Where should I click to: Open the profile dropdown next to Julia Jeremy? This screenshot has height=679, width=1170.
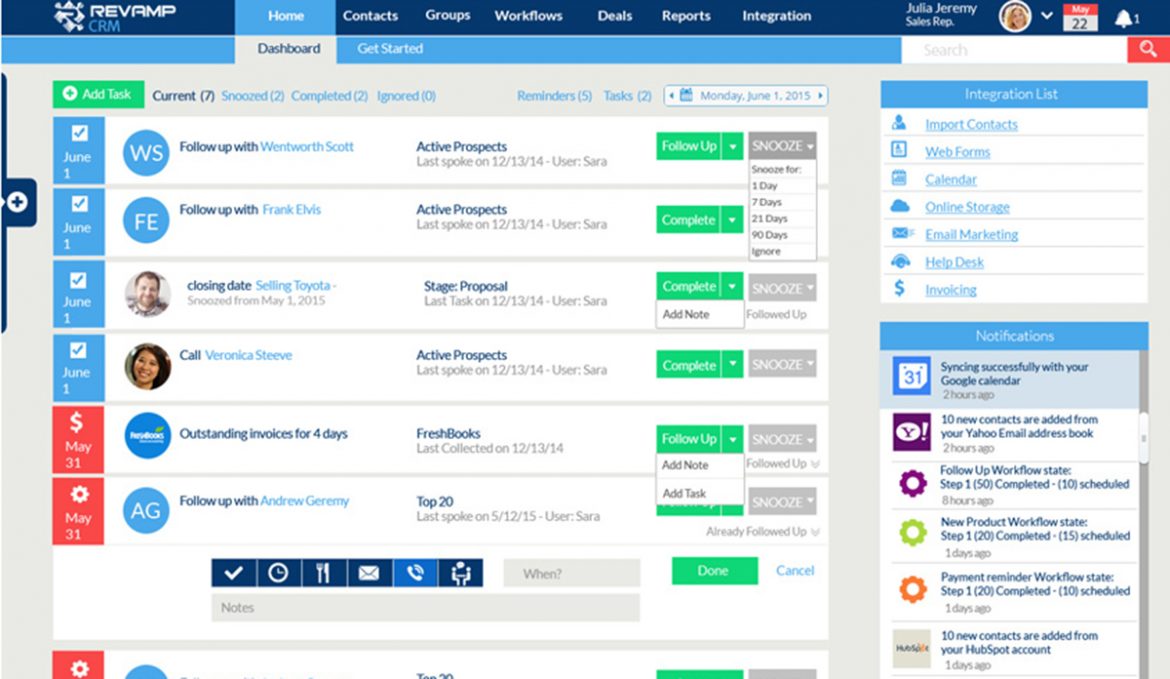pos(1047,17)
